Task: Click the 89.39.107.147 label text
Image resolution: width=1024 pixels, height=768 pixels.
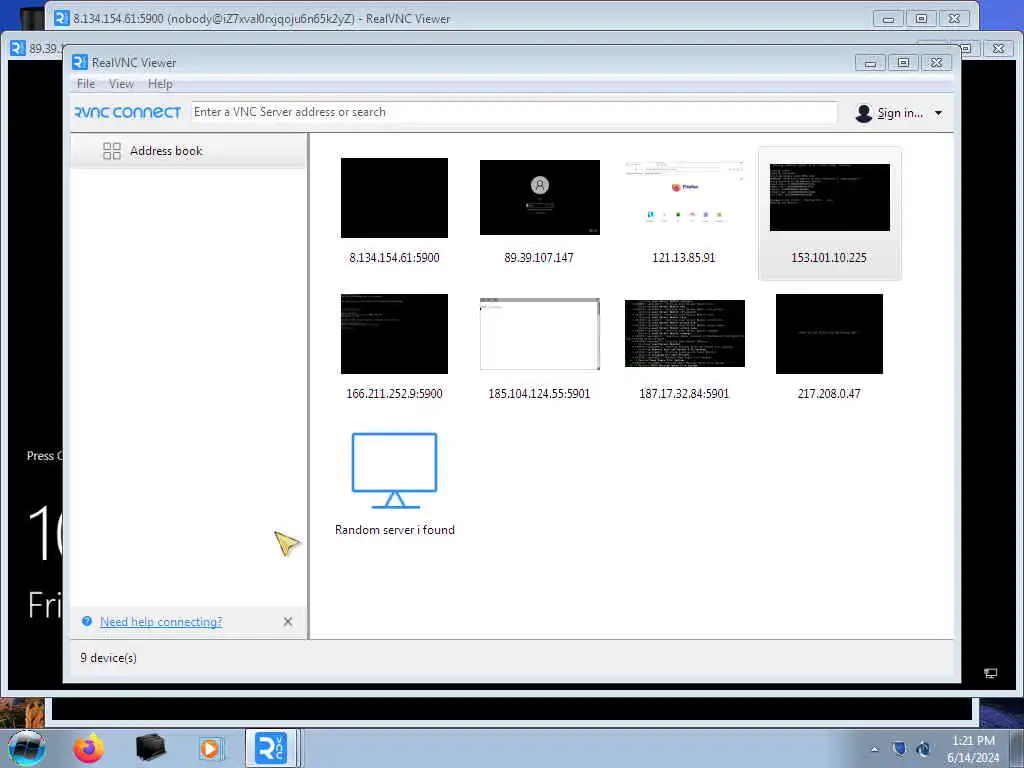Action: (x=539, y=257)
